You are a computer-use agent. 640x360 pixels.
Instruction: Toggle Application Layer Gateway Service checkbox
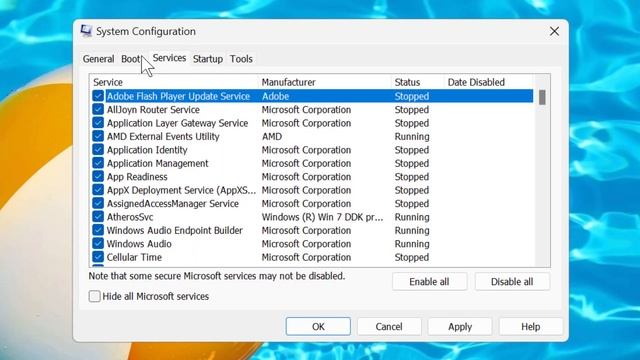pyautogui.click(x=98, y=123)
